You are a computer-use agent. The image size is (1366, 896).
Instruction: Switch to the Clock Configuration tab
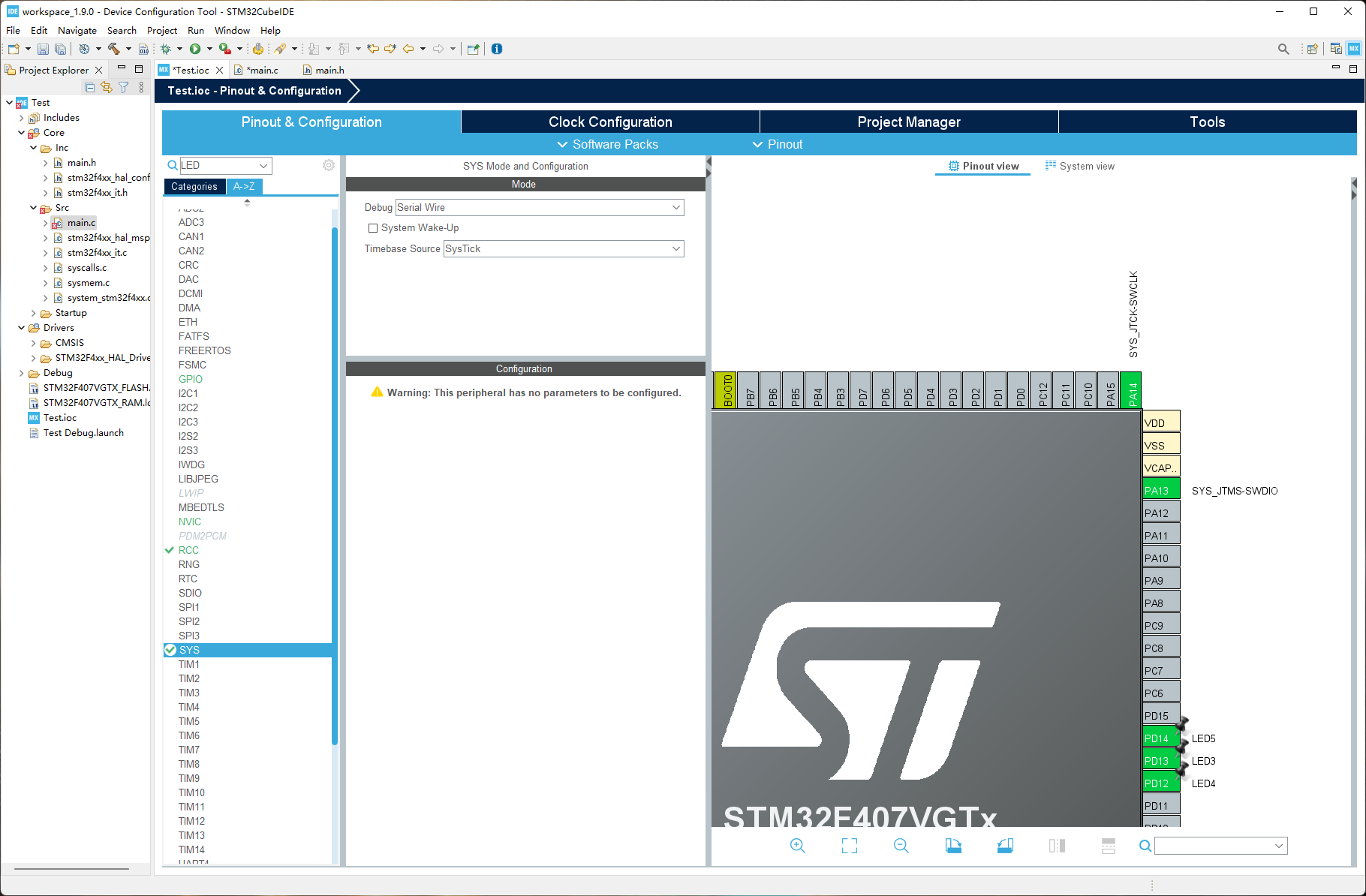coord(610,122)
